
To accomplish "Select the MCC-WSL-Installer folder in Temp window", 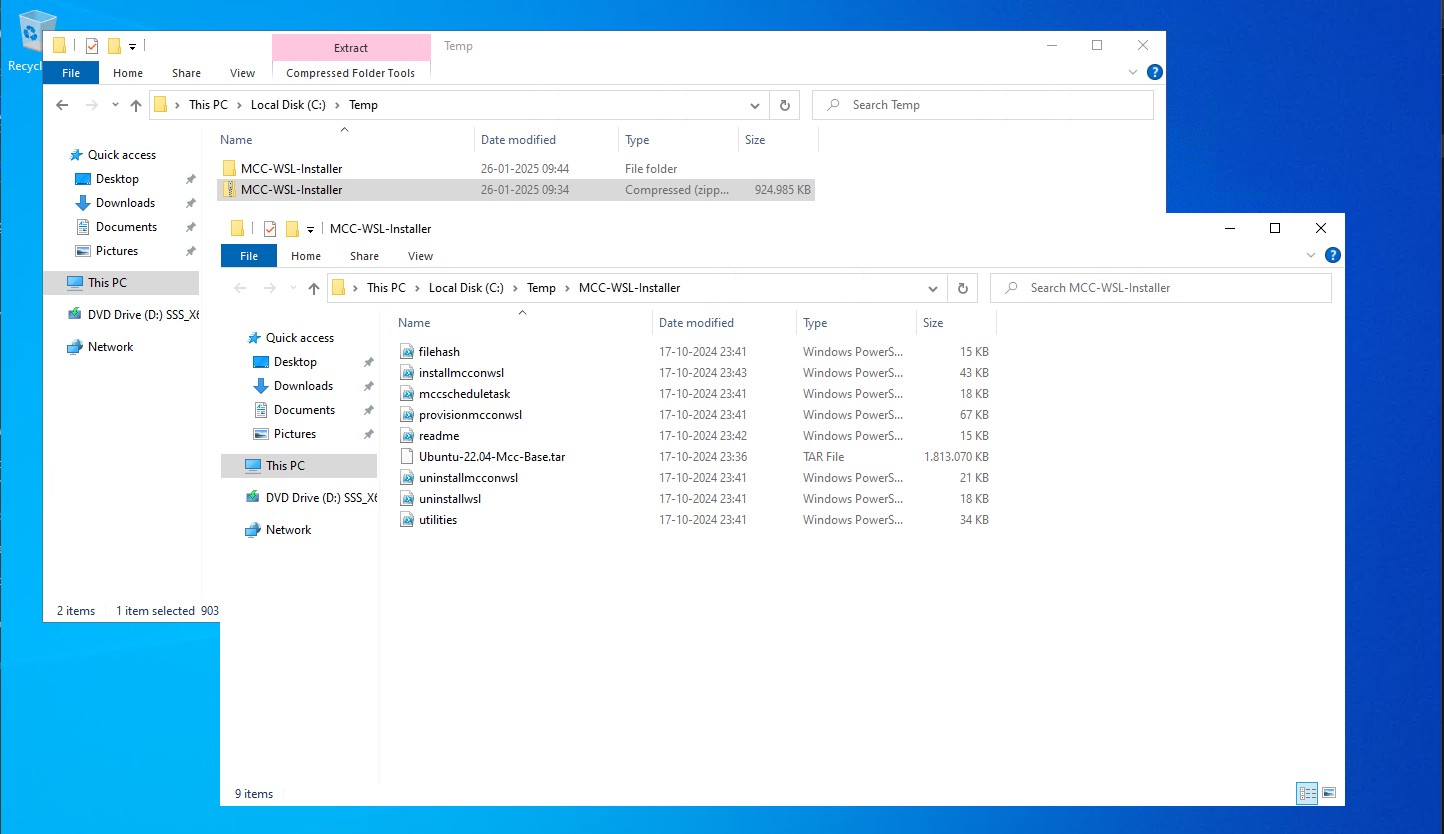I will pos(516,169).
